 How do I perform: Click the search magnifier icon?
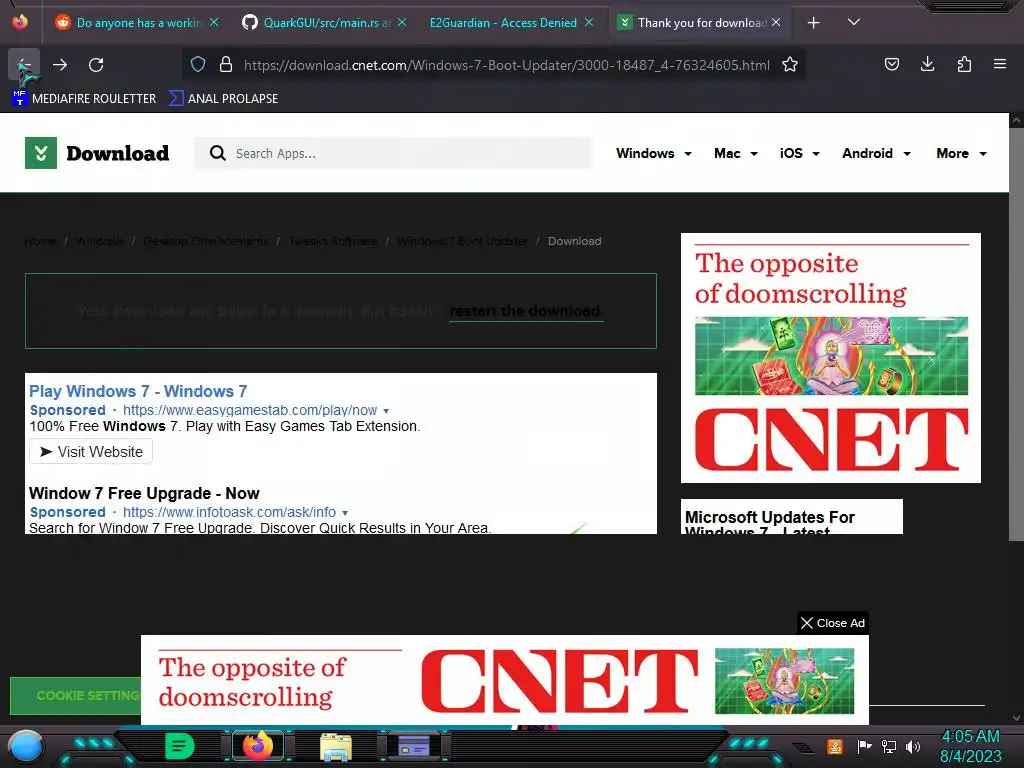(217, 153)
